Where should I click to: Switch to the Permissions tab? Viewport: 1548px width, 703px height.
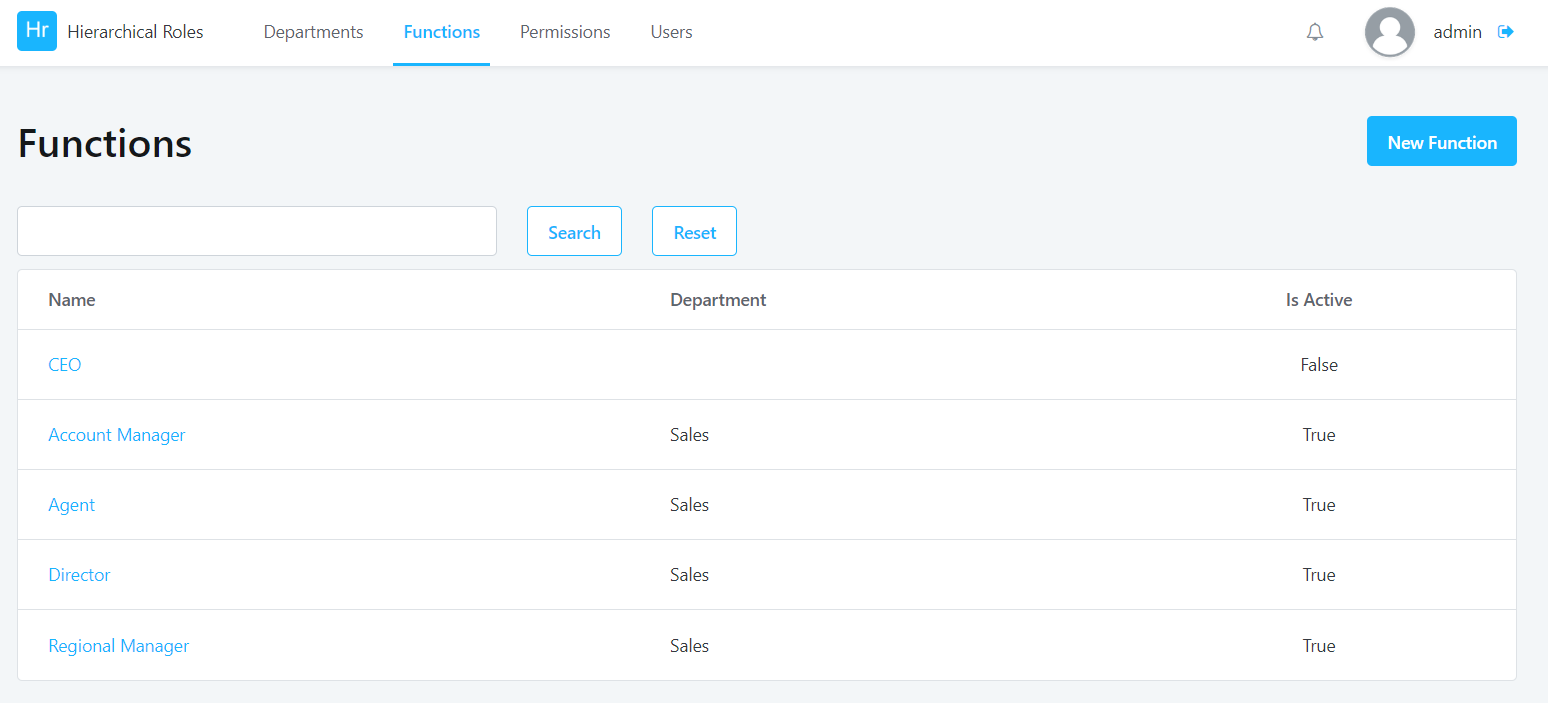coord(564,31)
